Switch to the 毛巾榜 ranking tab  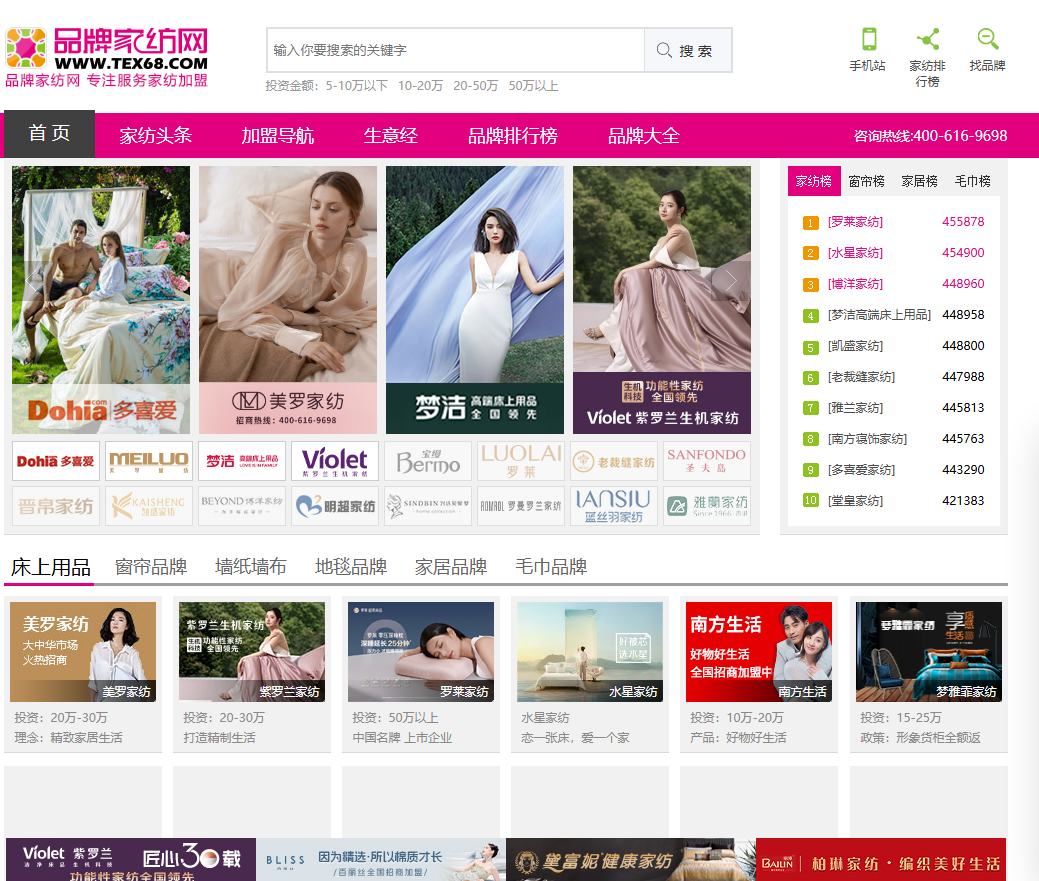[972, 181]
